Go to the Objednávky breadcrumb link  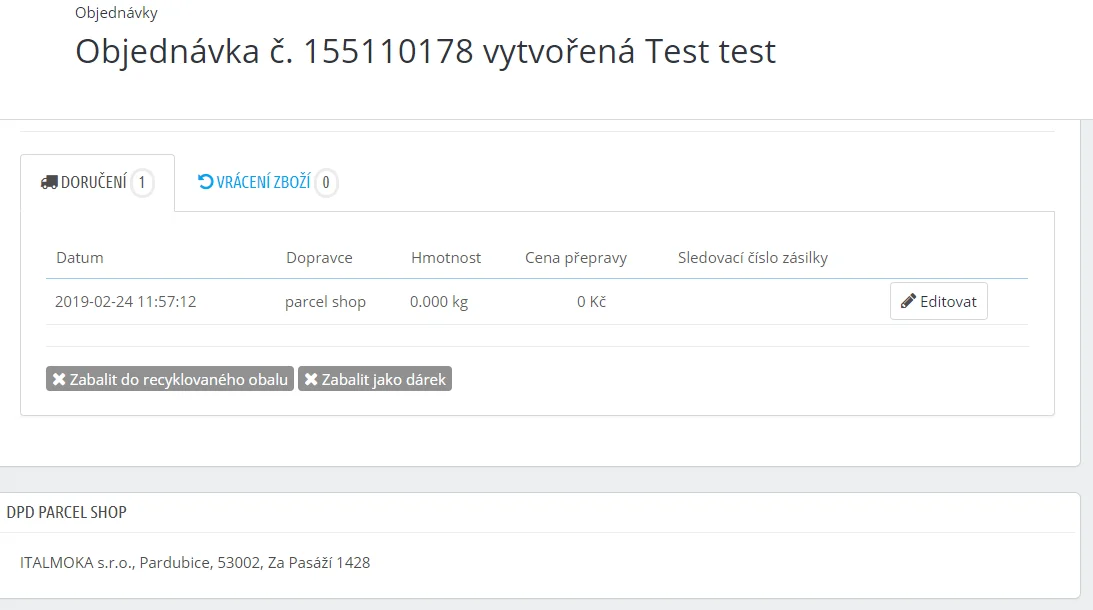[116, 13]
